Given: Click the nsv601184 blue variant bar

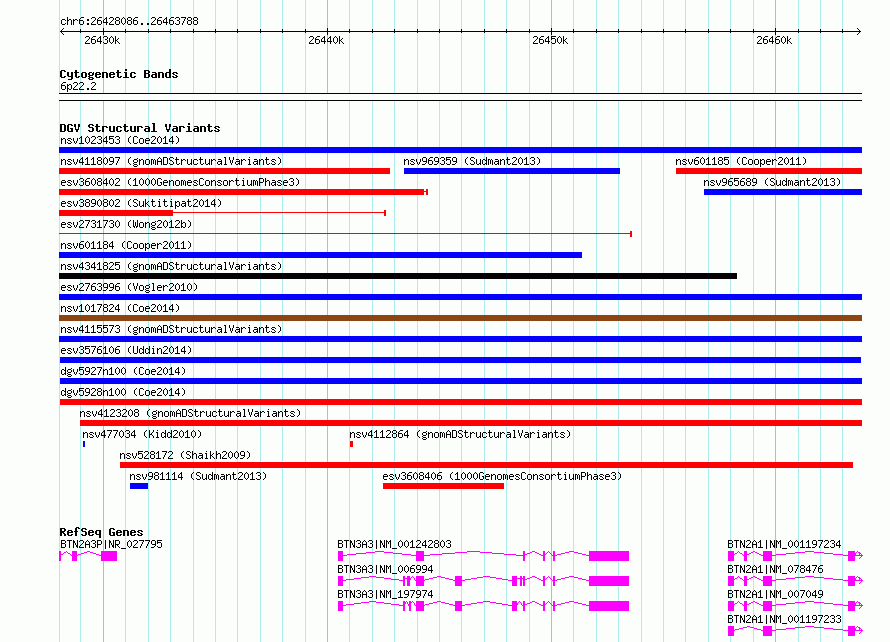Looking at the screenshot, I should [320, 255].
